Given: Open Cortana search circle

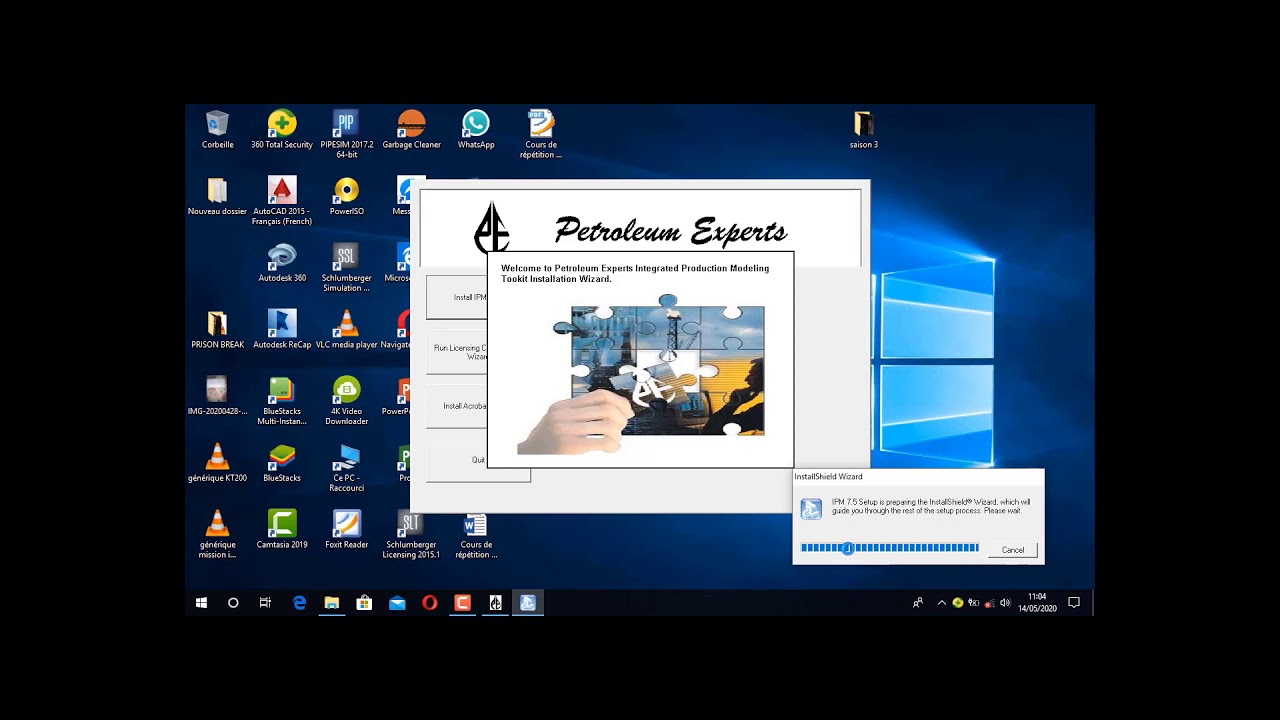Looking at the screenshot, I should (233, 603).
